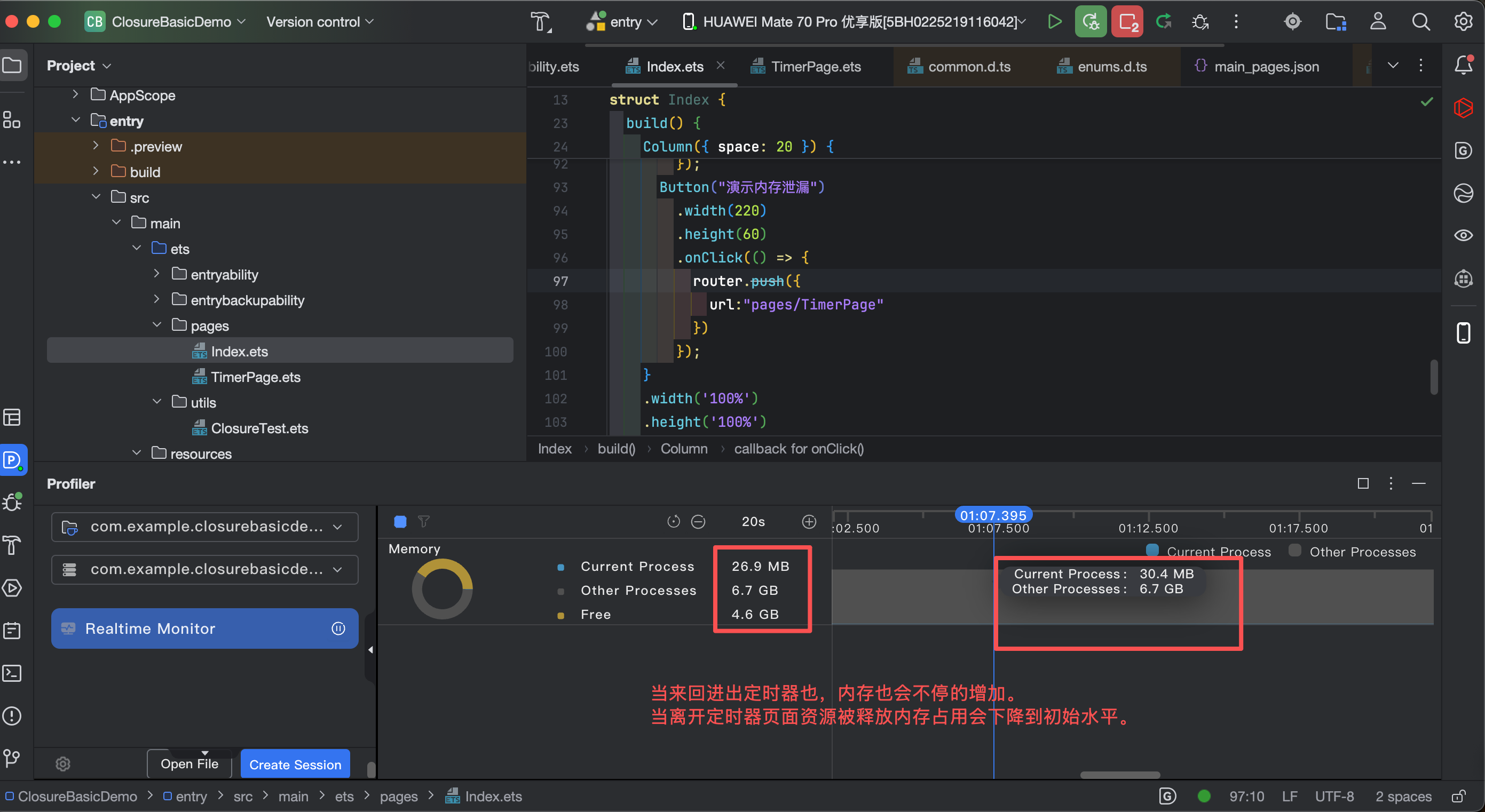The image size is (1485, 812).
Task: Switch to the TimerPage.ets tab
Action: 815,67
